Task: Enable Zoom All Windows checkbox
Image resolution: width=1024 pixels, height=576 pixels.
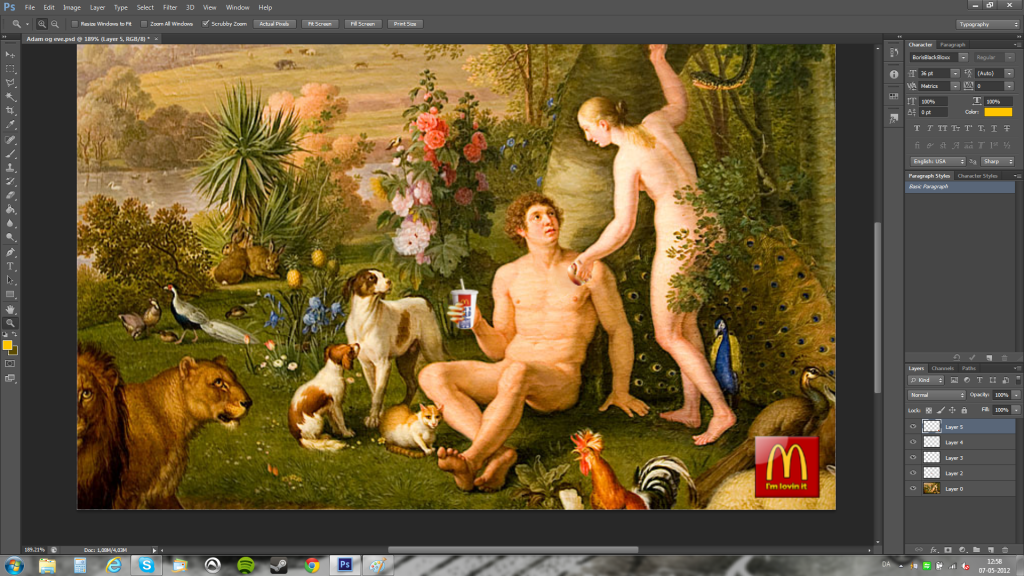Action: [x=144, y=24]
